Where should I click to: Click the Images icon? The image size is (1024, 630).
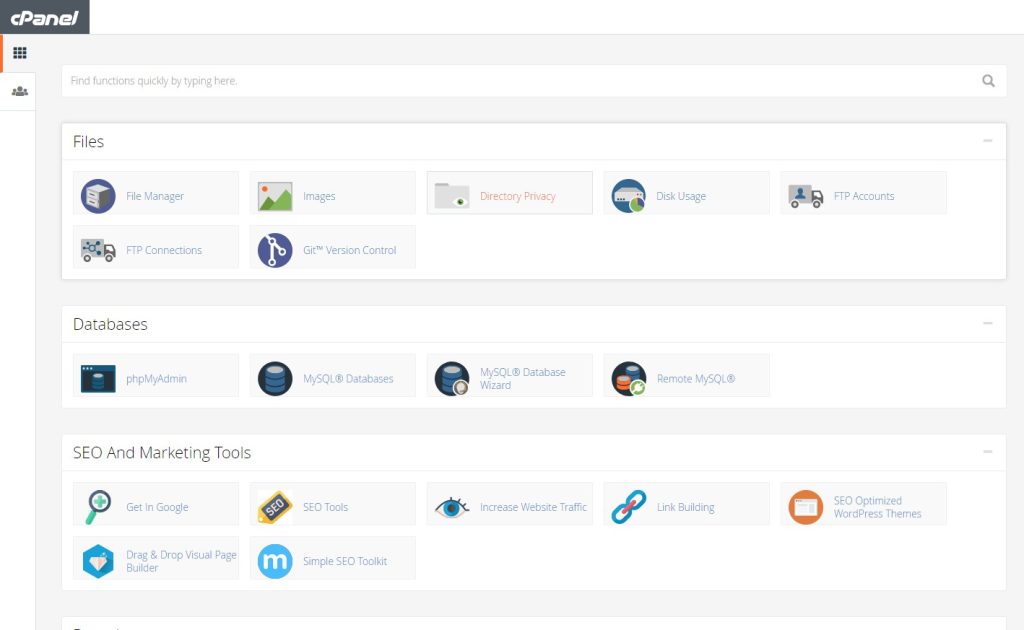275,196
